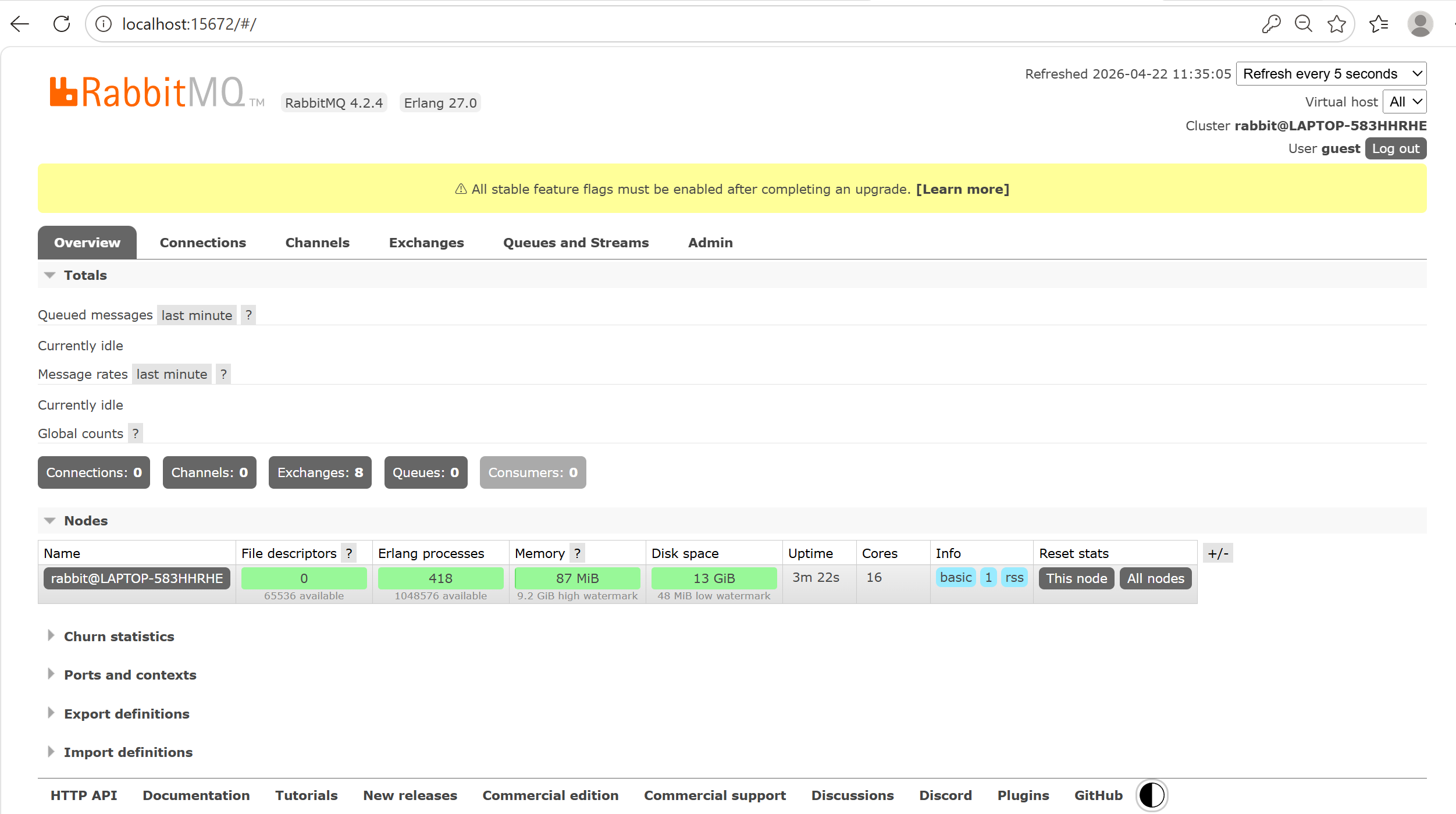
Task: Click the Erlang processes 418 bar
Action: pos(441,578)
